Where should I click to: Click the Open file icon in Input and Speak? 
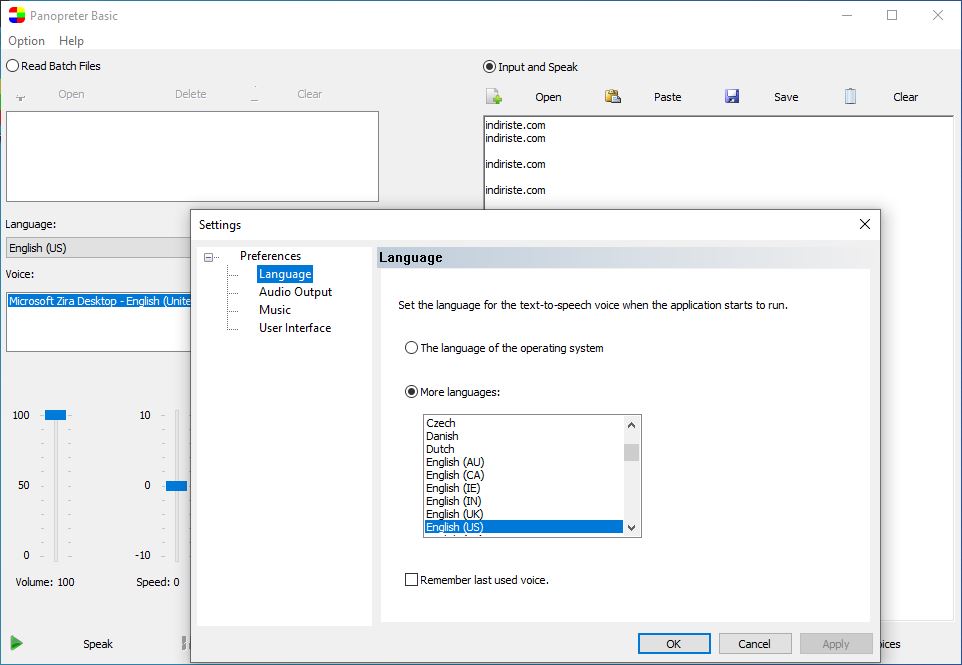coord(494,96)
